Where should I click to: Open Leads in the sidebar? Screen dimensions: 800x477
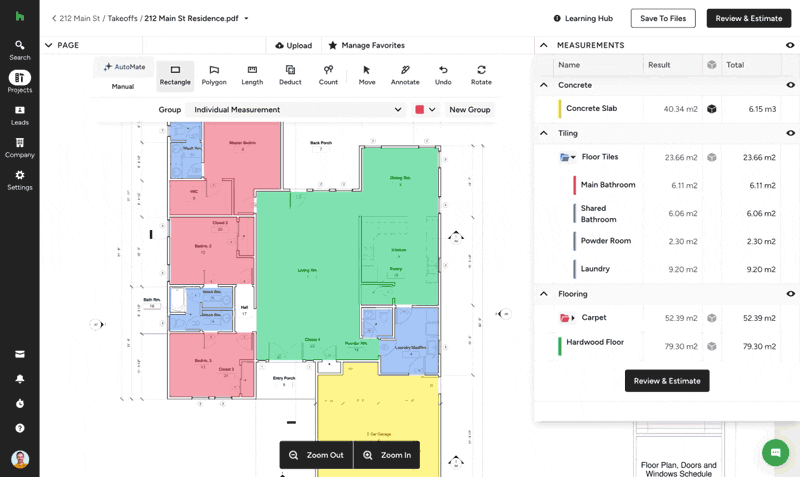click(x=19, y=115)
